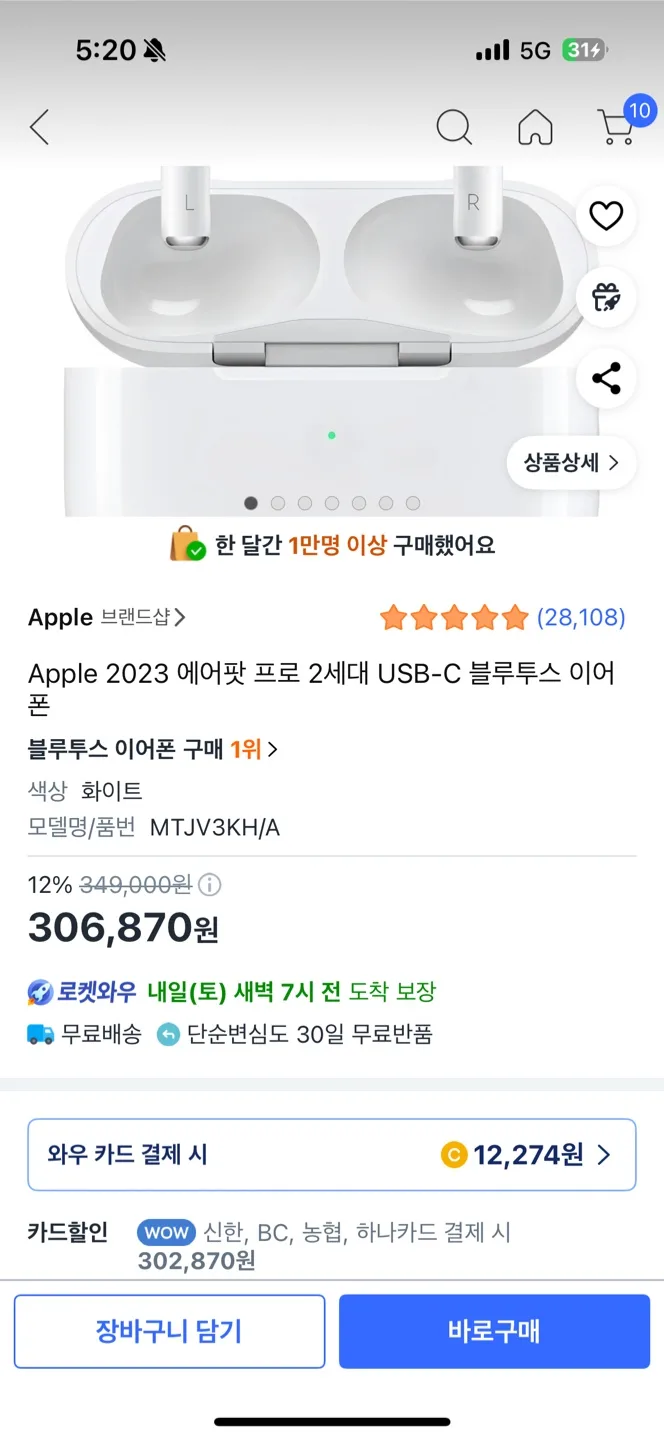664x1440 pixels.
Task: Open 블루투스 이어폰 구매 1위 ranking
Action: click(153, 749)
